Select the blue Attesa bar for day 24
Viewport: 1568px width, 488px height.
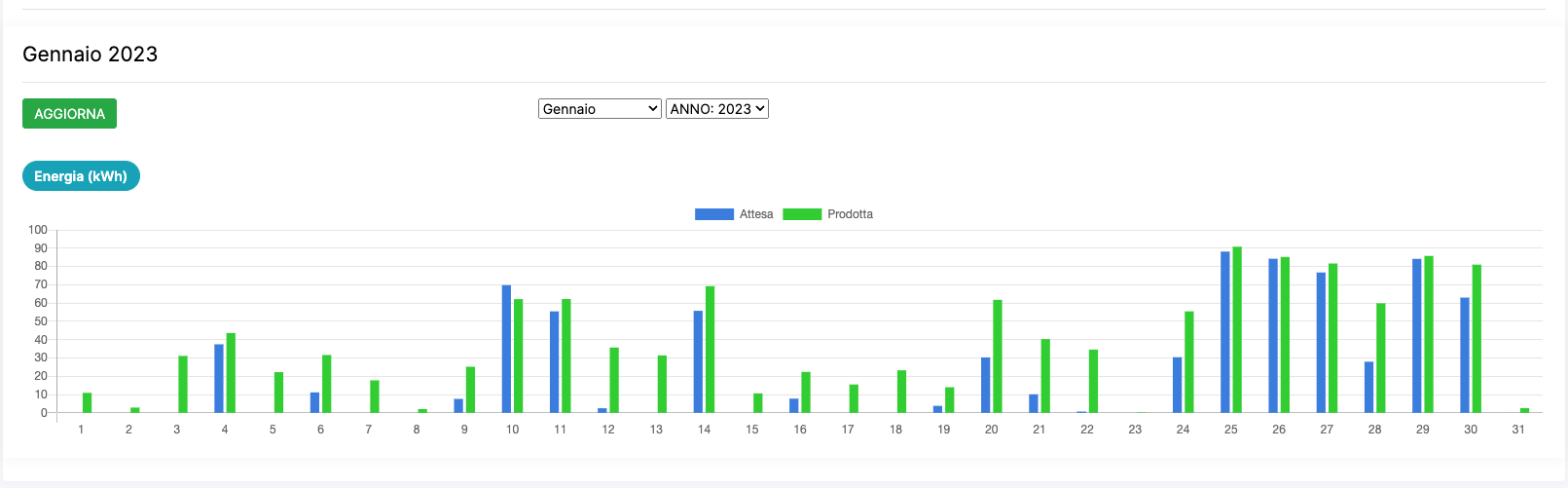coord(1177,385)
